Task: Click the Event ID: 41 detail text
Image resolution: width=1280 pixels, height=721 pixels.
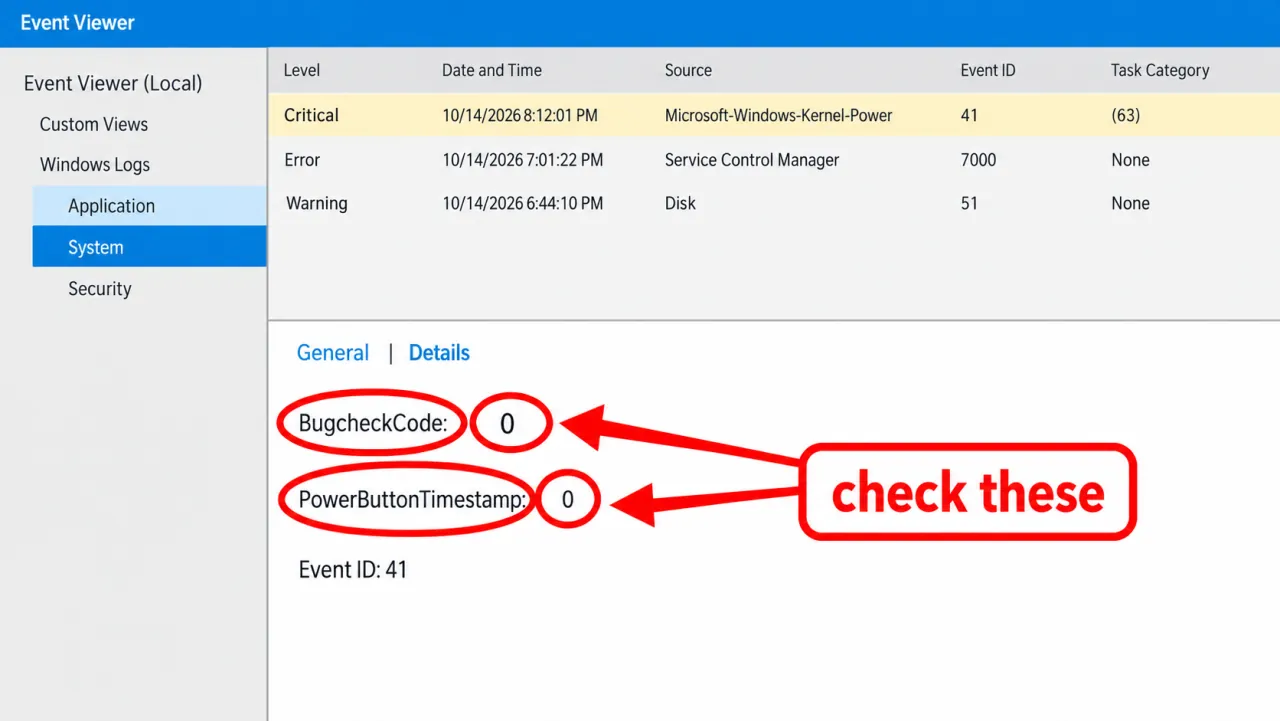Action: point(353,570)
